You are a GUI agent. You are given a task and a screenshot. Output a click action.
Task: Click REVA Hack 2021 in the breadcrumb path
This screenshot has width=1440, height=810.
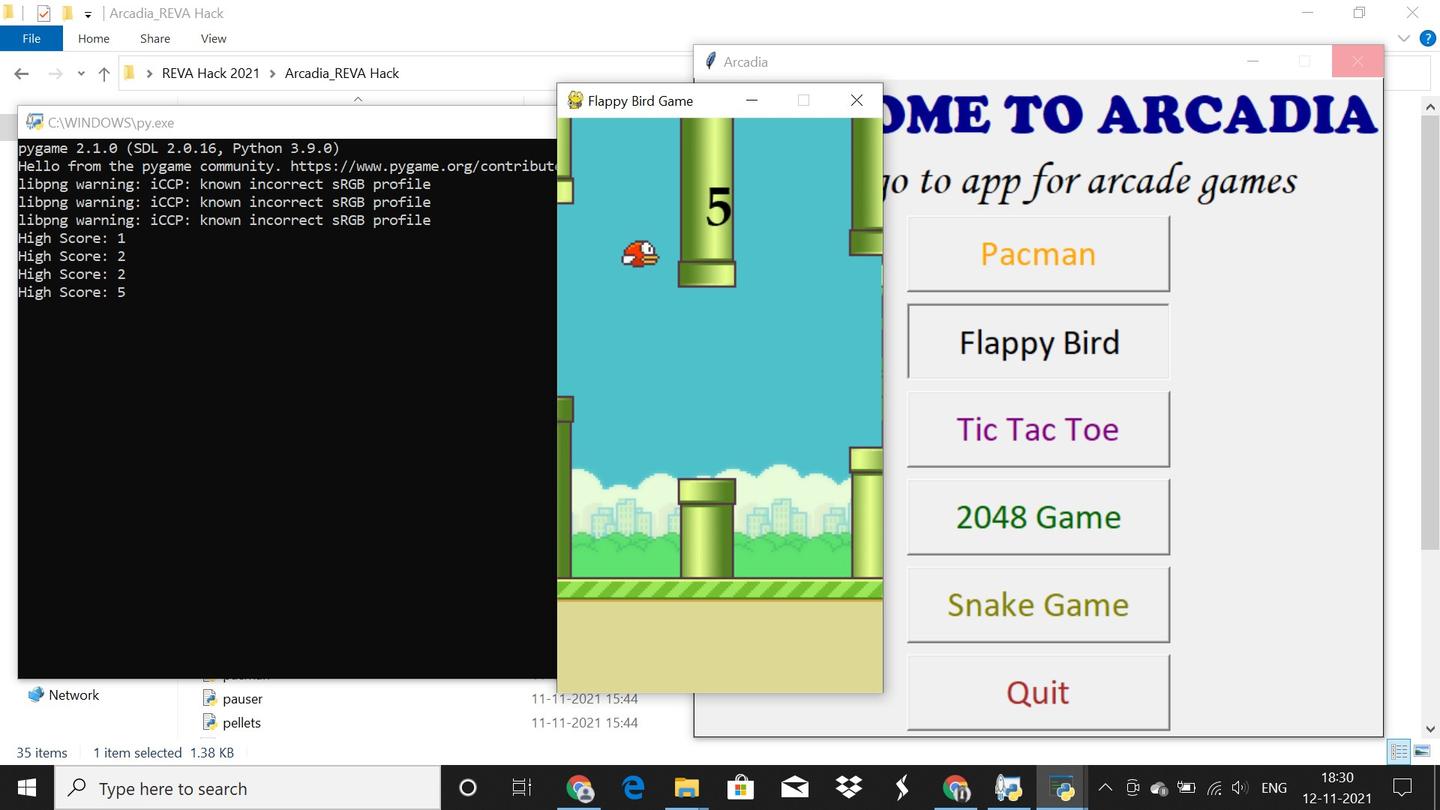point(210,73)
